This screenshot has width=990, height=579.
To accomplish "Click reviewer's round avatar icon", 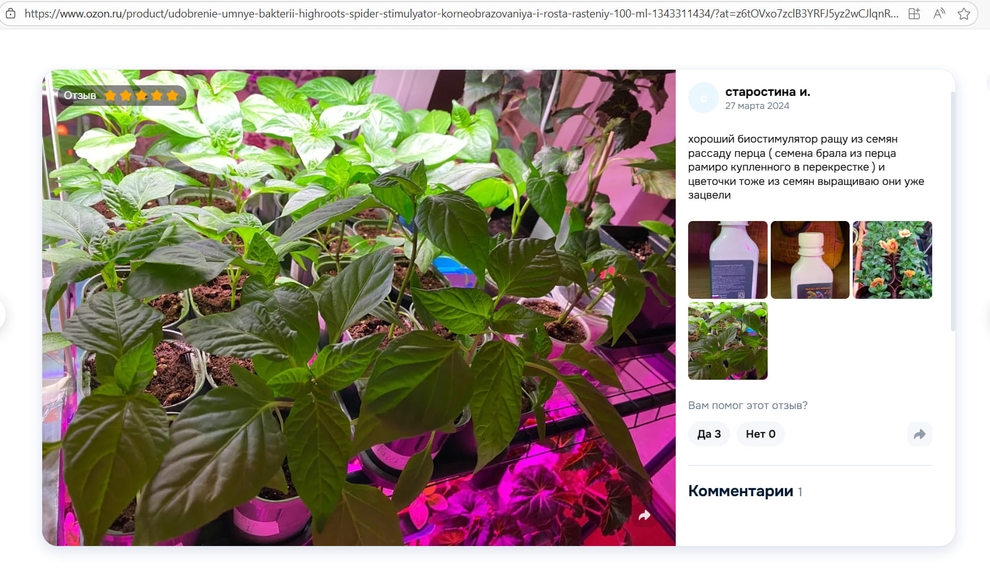I will coord(703,98).
